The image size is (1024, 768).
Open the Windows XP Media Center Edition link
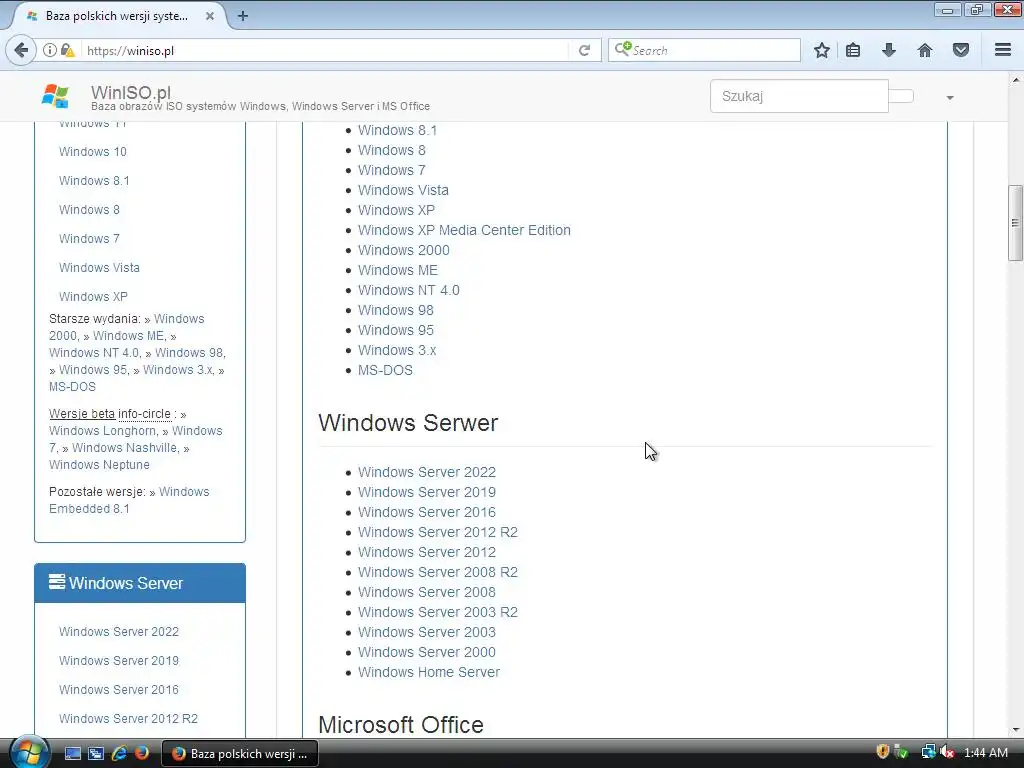[x=464, y=230]
